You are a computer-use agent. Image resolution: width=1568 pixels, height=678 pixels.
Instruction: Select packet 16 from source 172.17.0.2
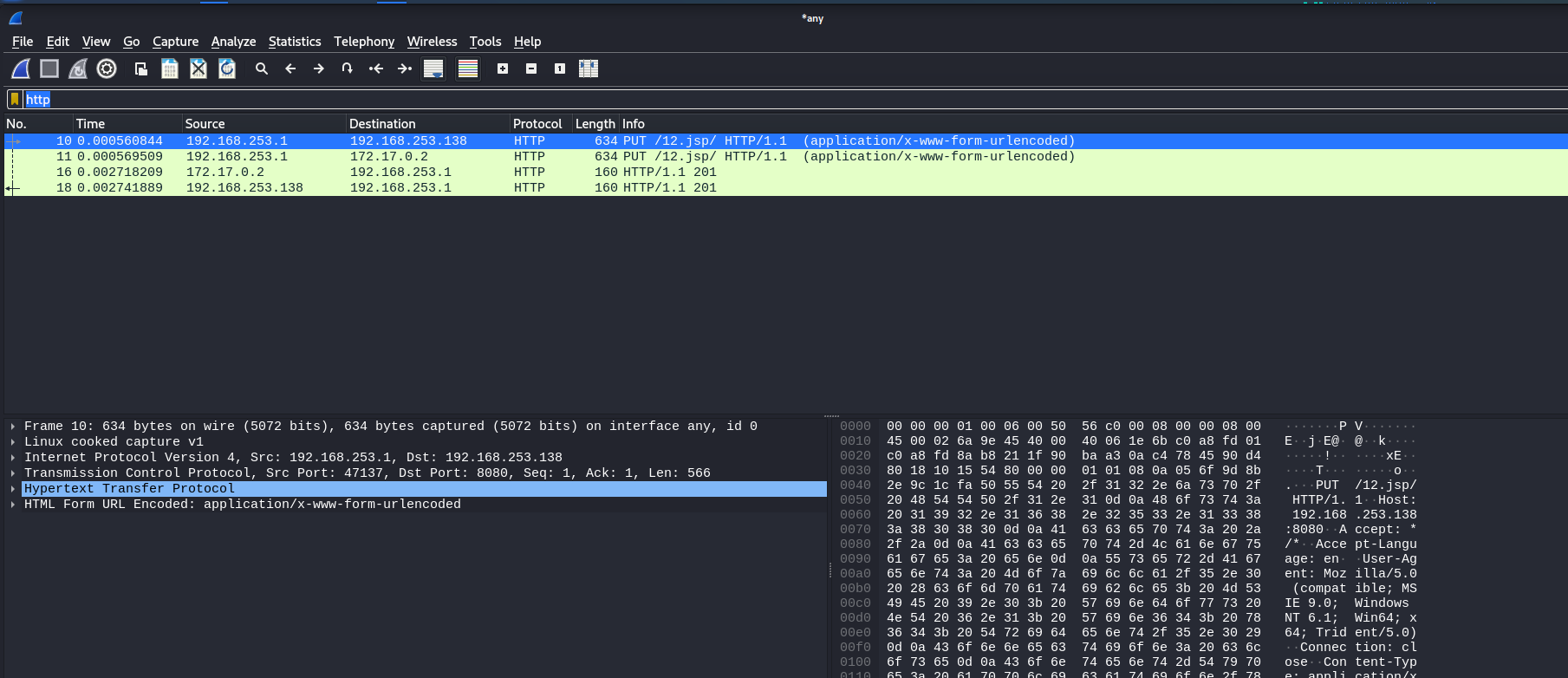coord(785,173)
